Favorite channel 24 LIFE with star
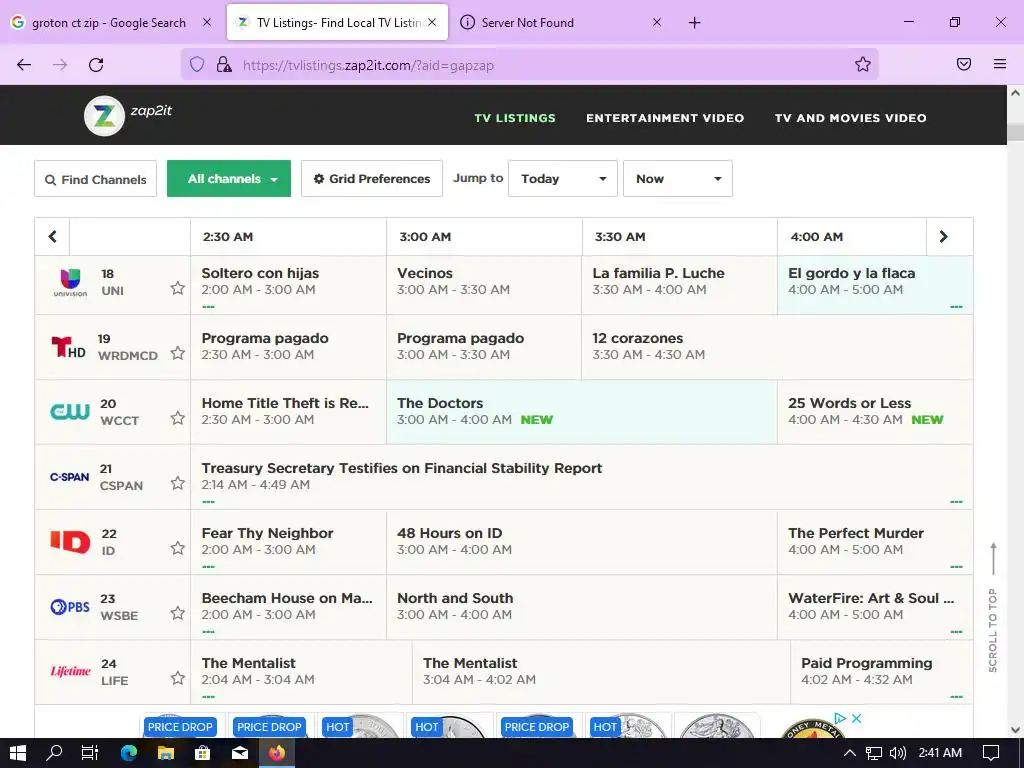Screen dimensions: 1024x768 178,678
